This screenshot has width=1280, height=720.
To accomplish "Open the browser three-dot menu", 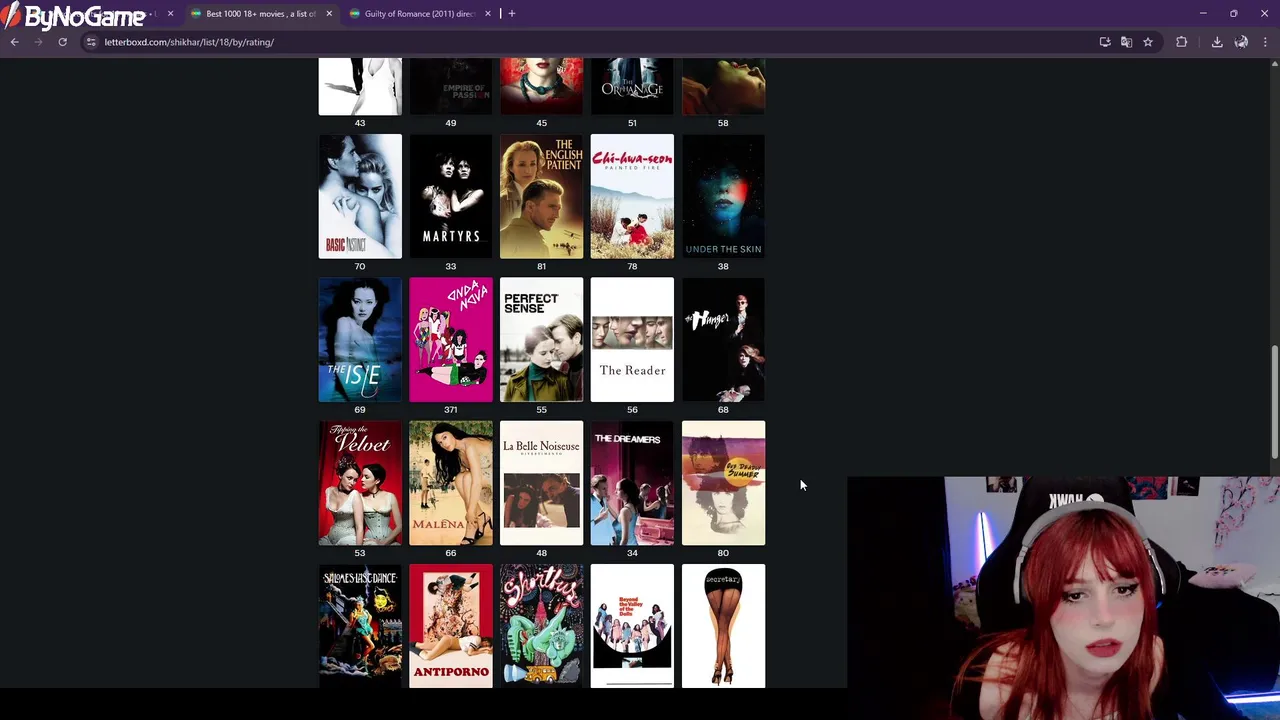I will [1265, 42].
